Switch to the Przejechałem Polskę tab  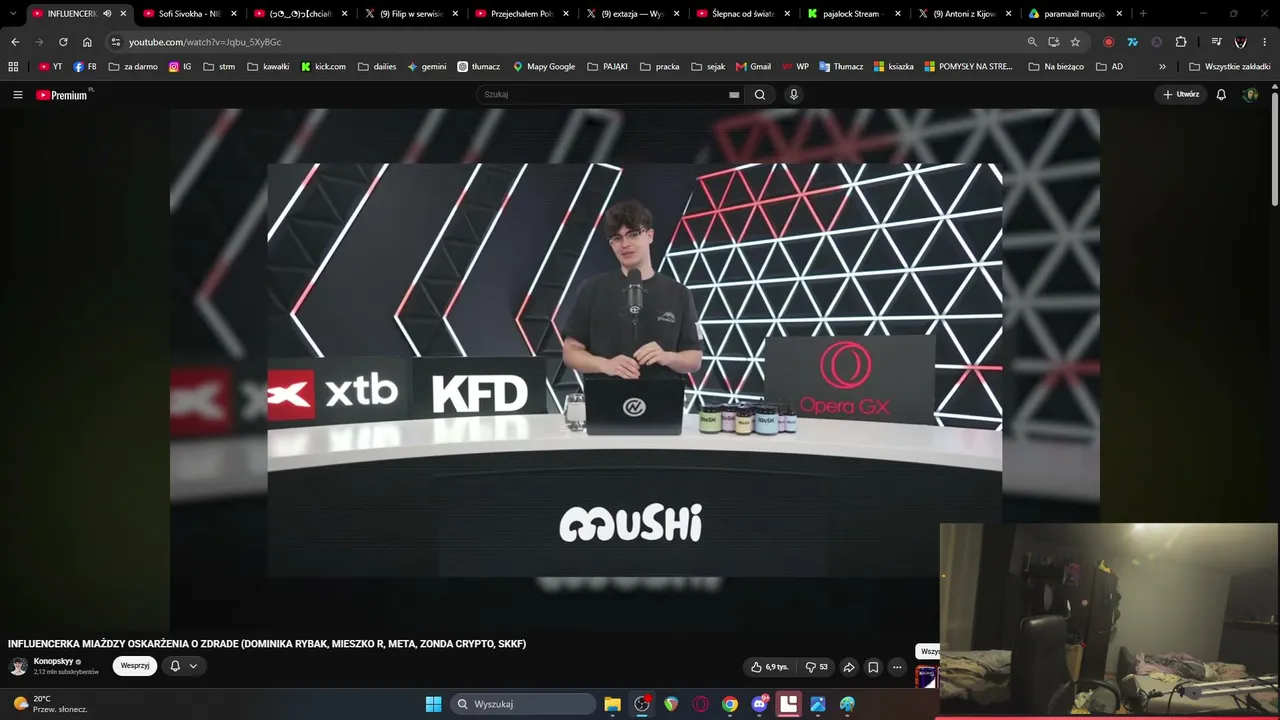pyautogui.click(x=522, y=14)
